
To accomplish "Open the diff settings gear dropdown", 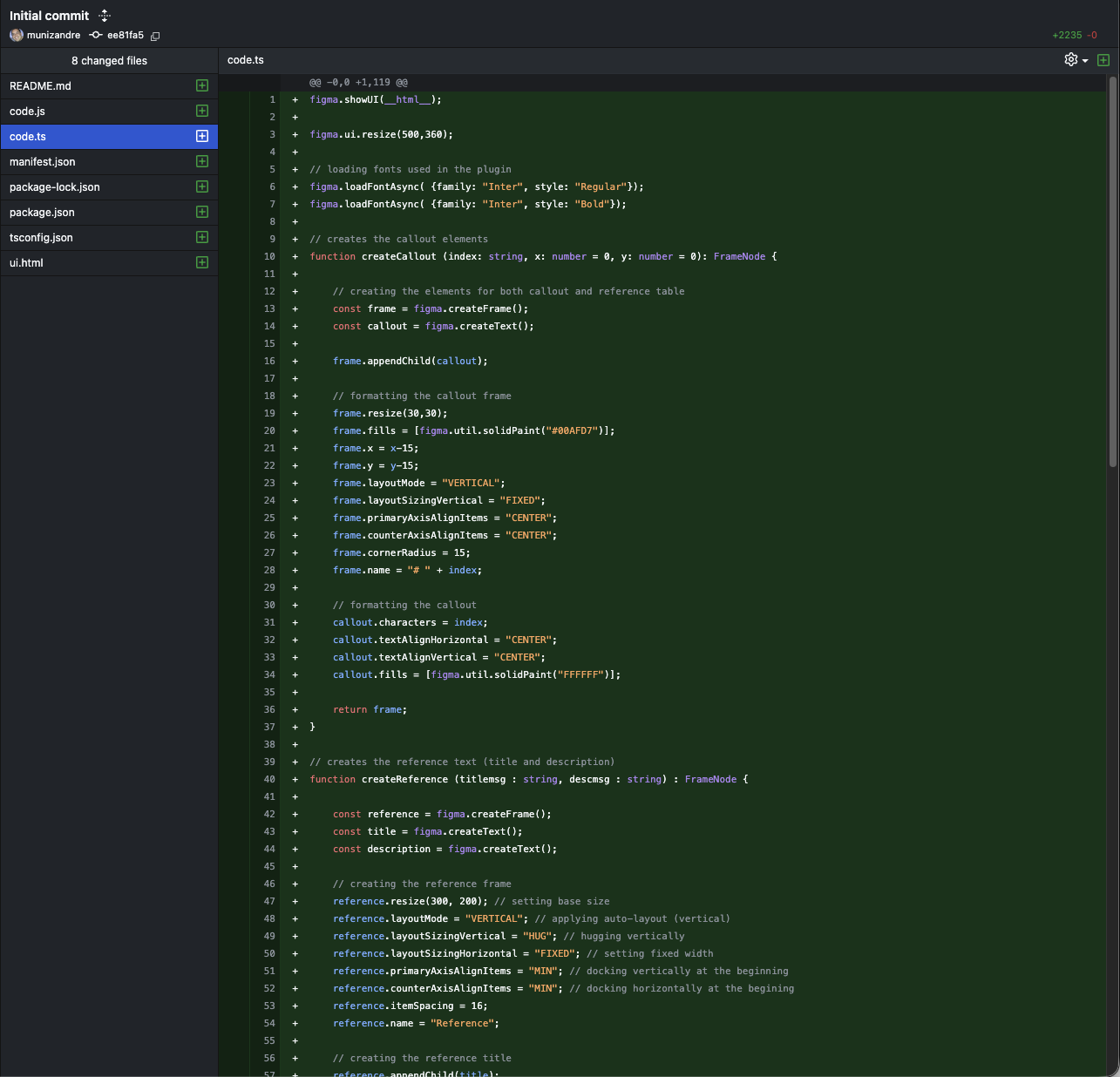I will [x=1071, y=59].
